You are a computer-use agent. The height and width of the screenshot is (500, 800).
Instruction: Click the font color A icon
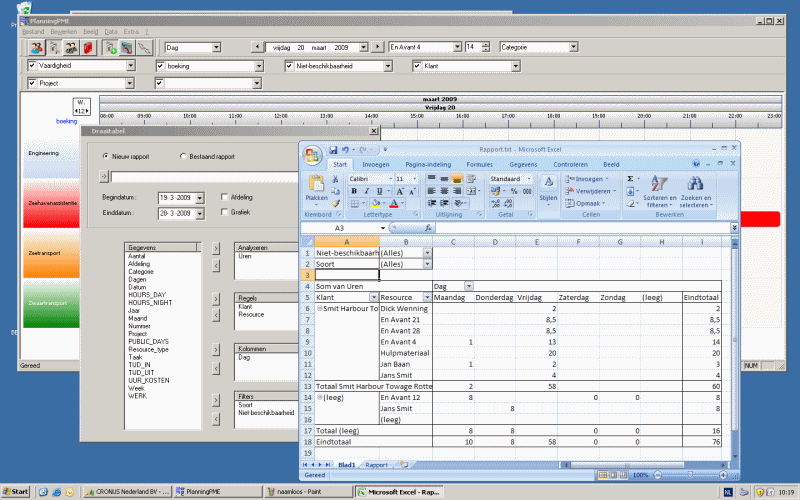click(395, 203)
